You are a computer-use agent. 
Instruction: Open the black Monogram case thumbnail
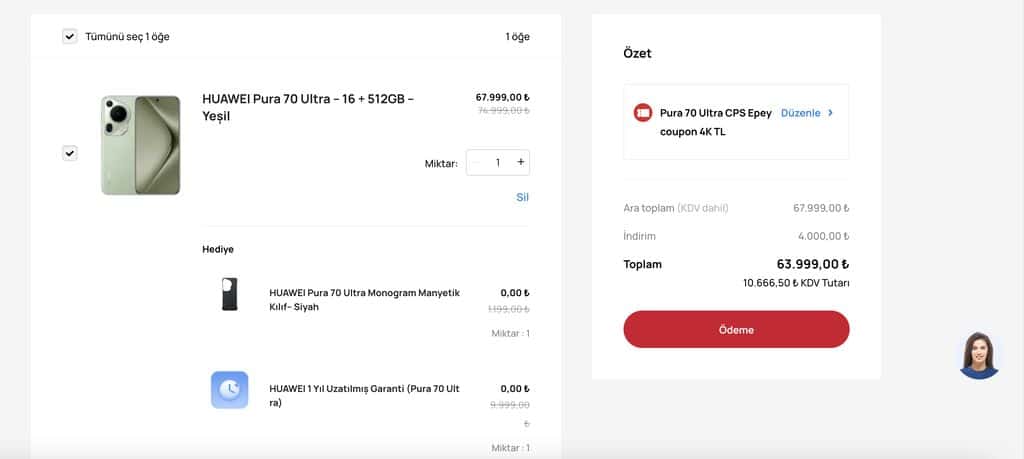[x=229, y=293]
